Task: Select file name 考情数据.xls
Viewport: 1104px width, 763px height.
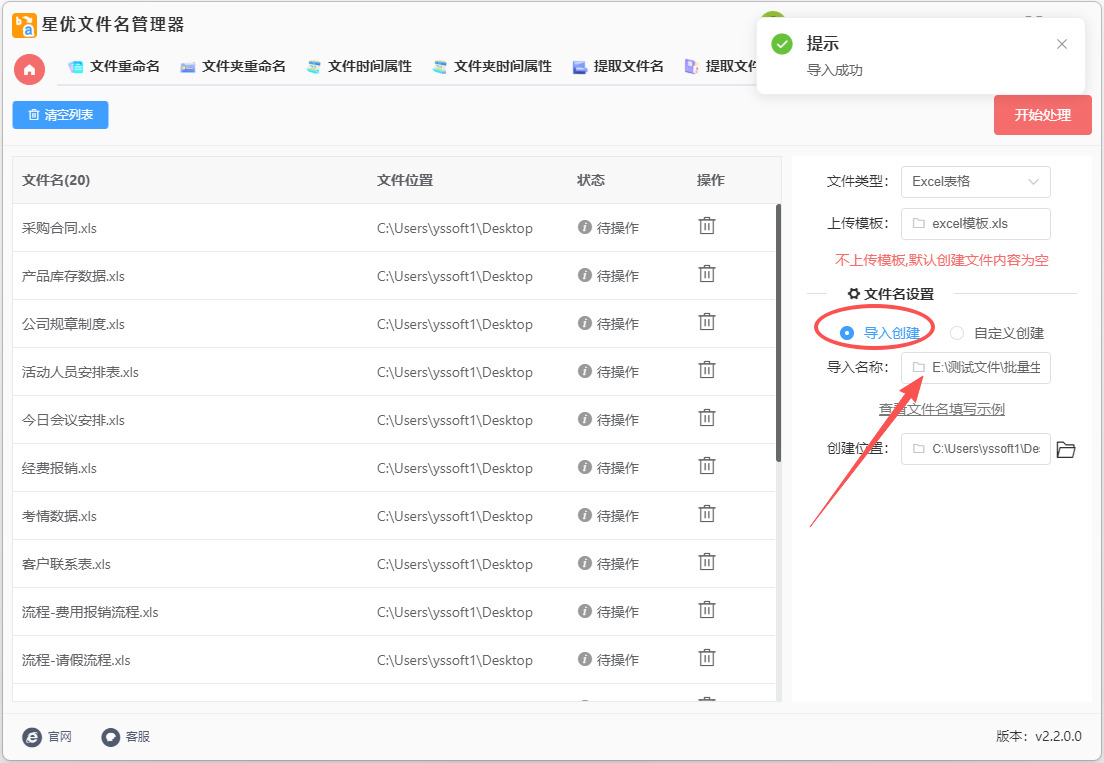Action: point(59,516)
